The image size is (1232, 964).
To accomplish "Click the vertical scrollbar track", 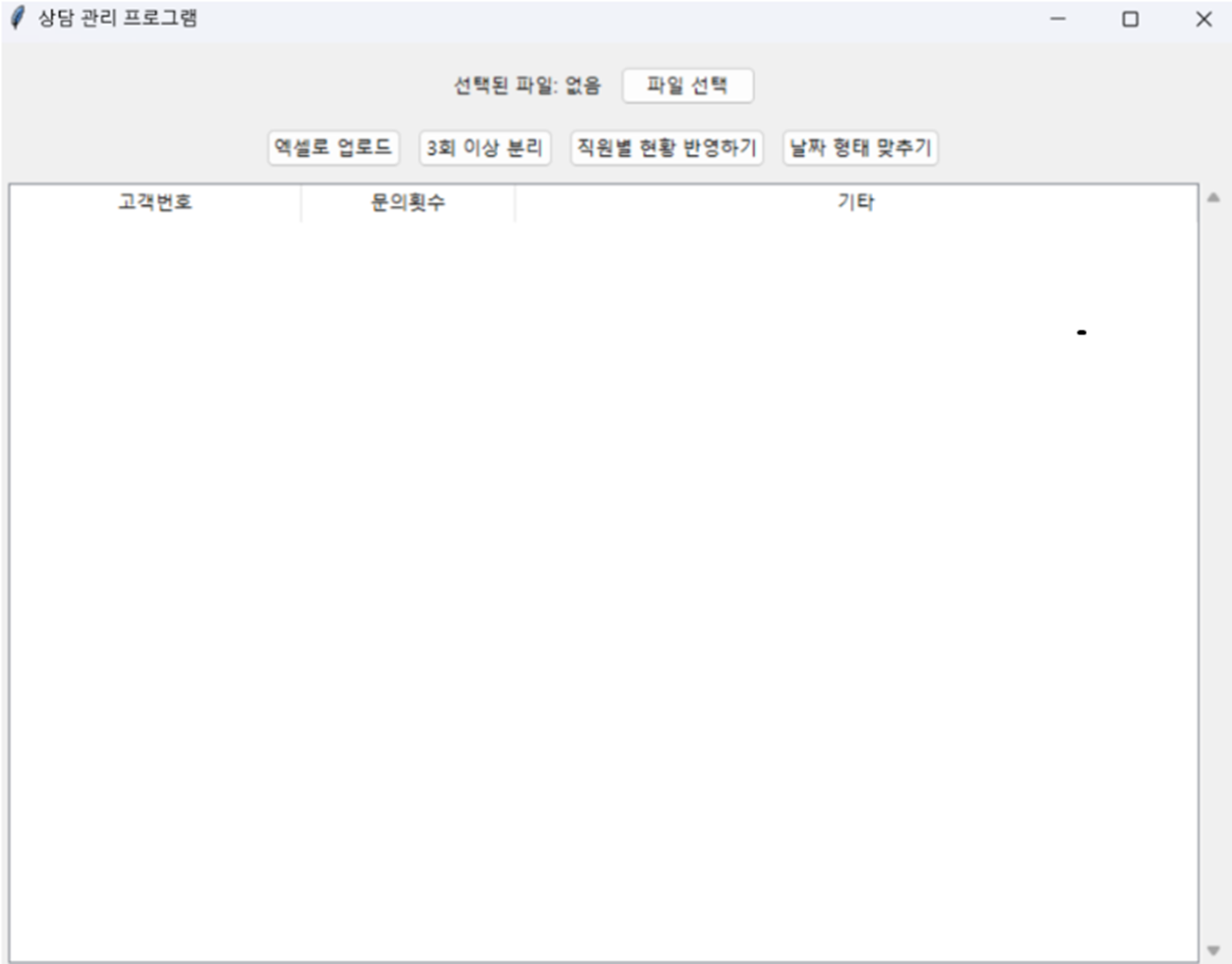I will [1214, 572].
